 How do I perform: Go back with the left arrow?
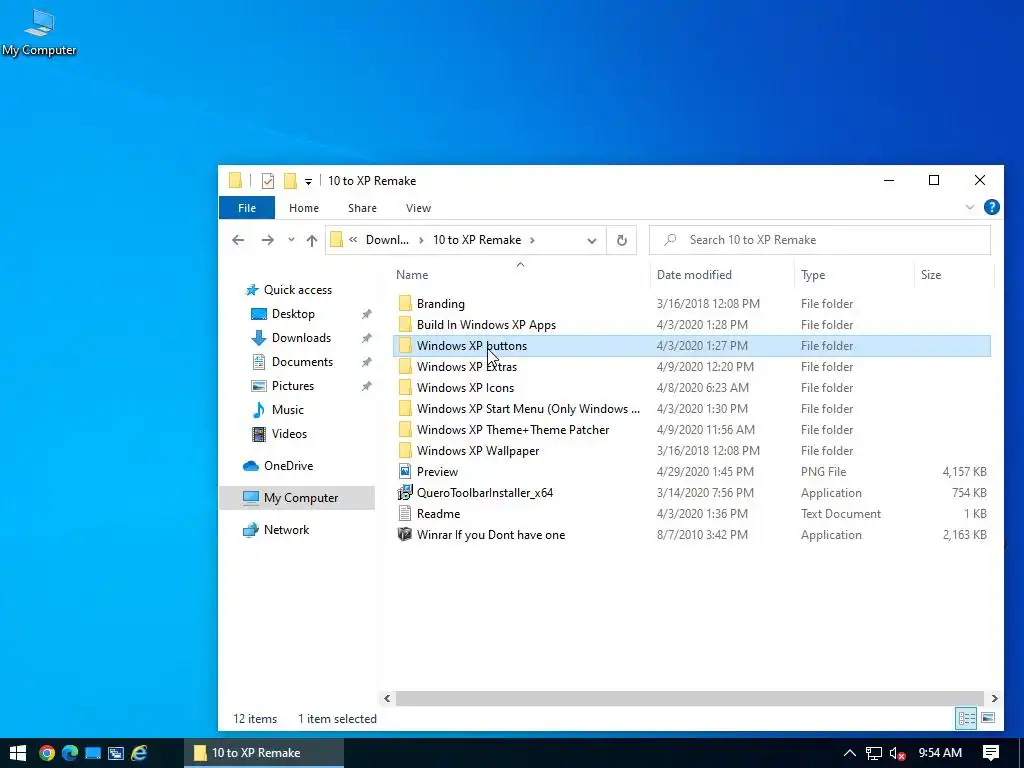(238, 240)
